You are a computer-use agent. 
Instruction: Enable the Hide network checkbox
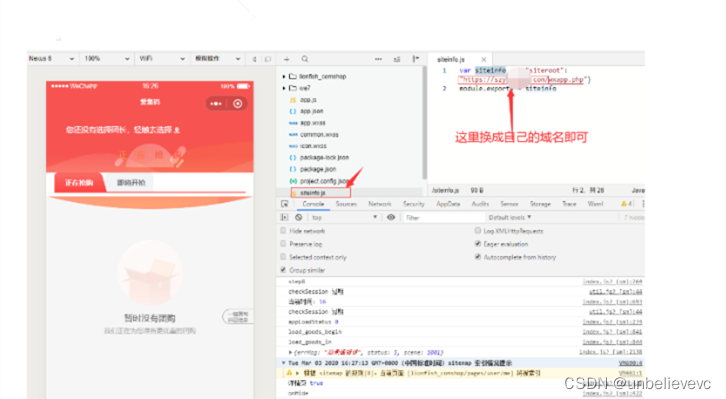point(283,231)
